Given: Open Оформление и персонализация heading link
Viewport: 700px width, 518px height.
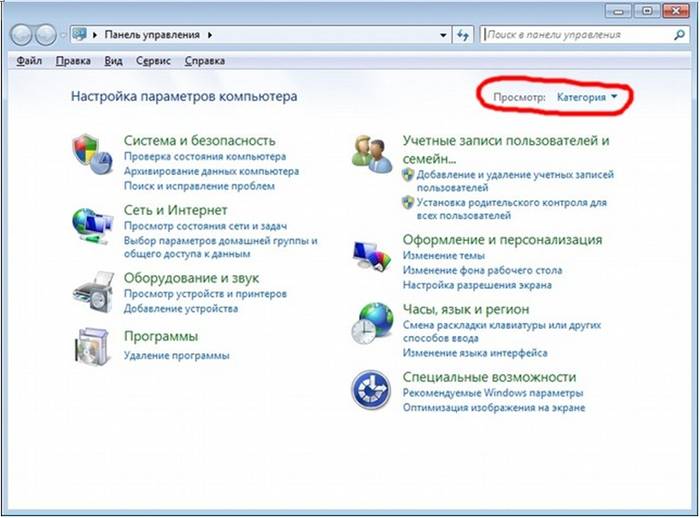Looking at the screenshot, I should point(502,240).
